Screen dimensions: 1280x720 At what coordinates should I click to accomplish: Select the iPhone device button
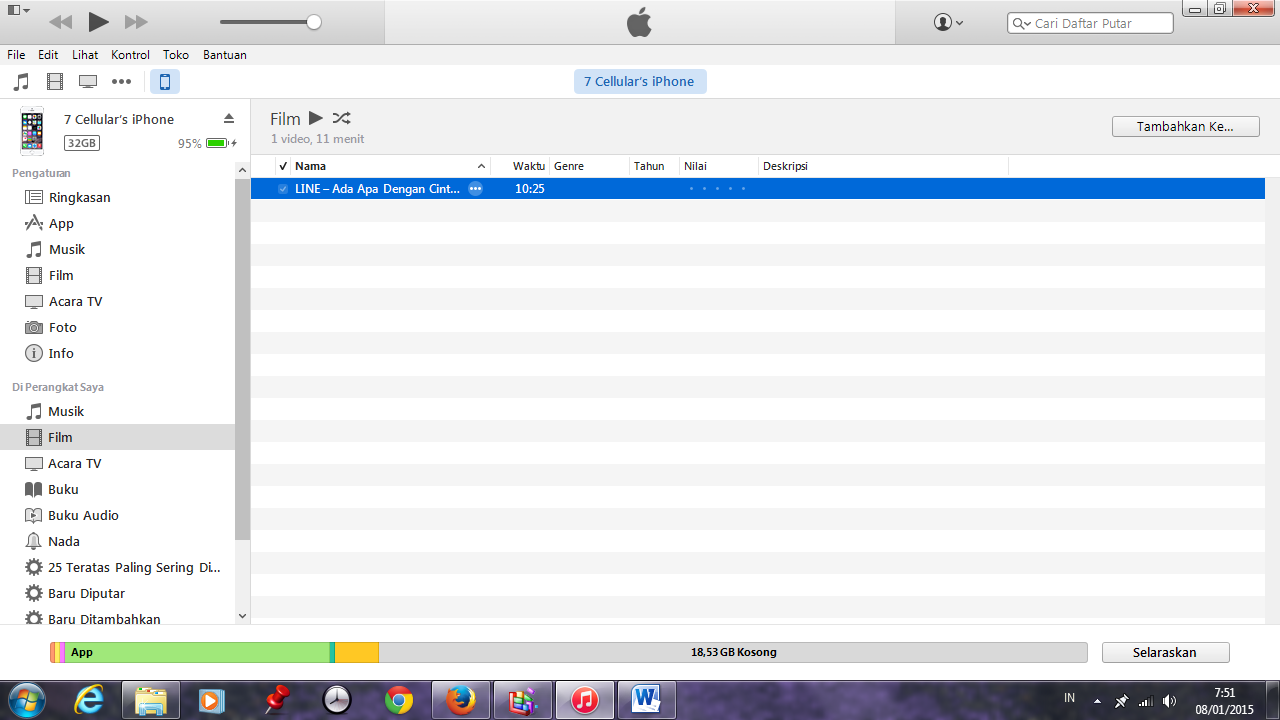165,82
